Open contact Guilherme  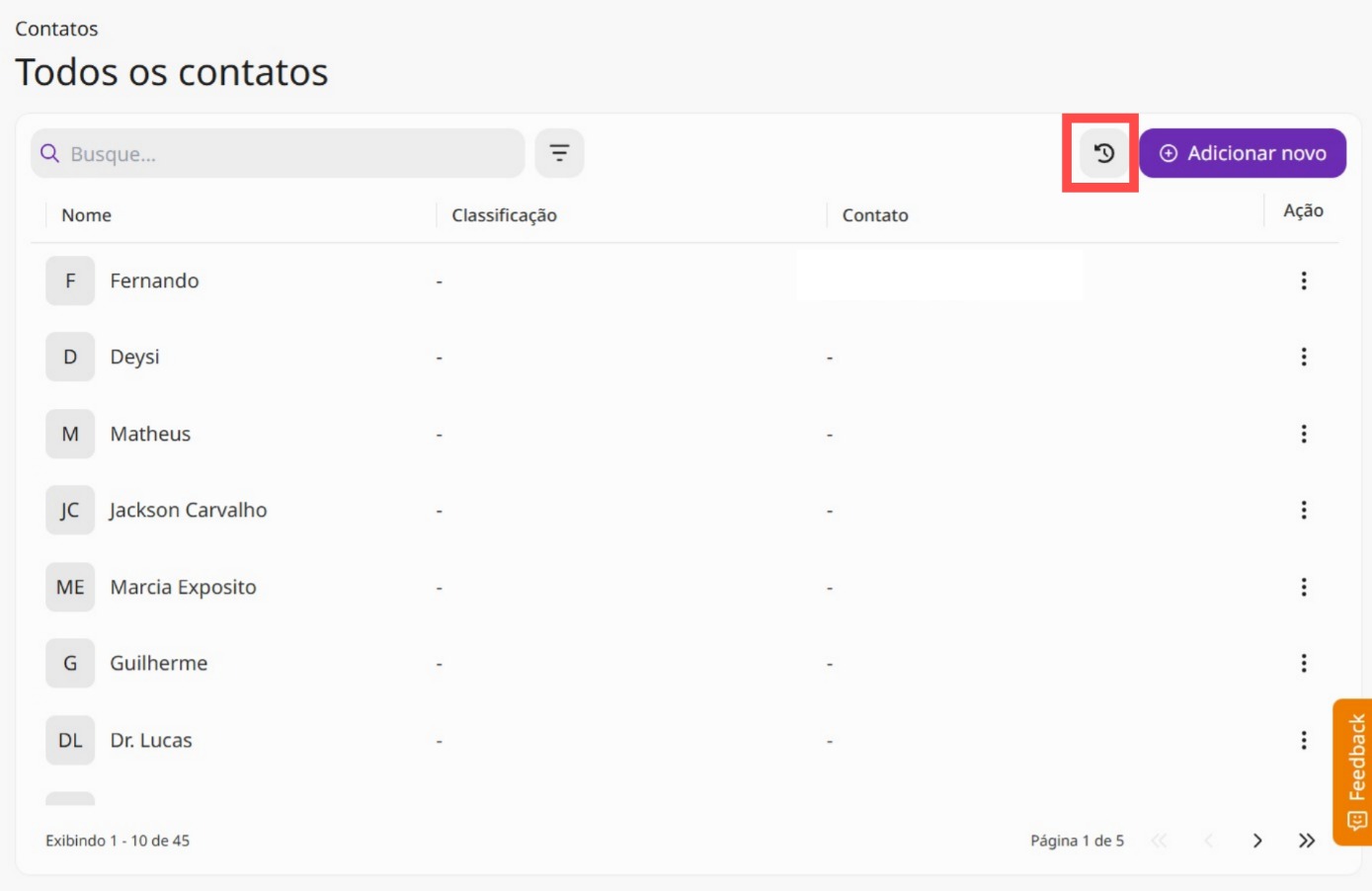tap(159, 663)
